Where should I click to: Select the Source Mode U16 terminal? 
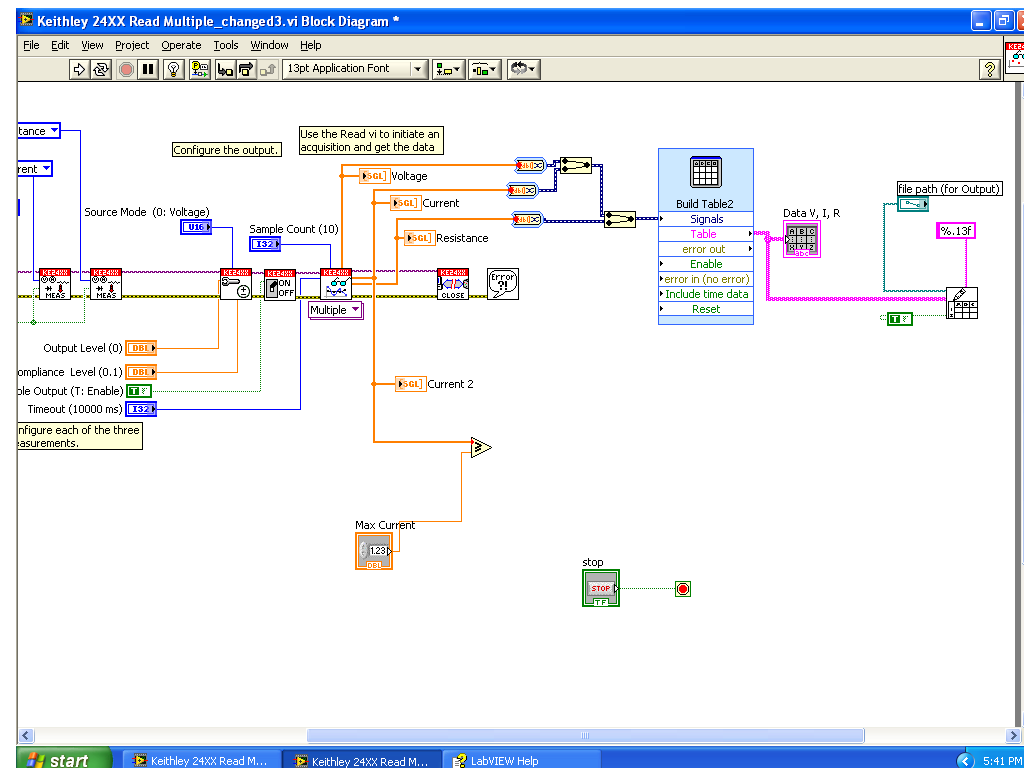pyautogui.click(x=196, y=227)
